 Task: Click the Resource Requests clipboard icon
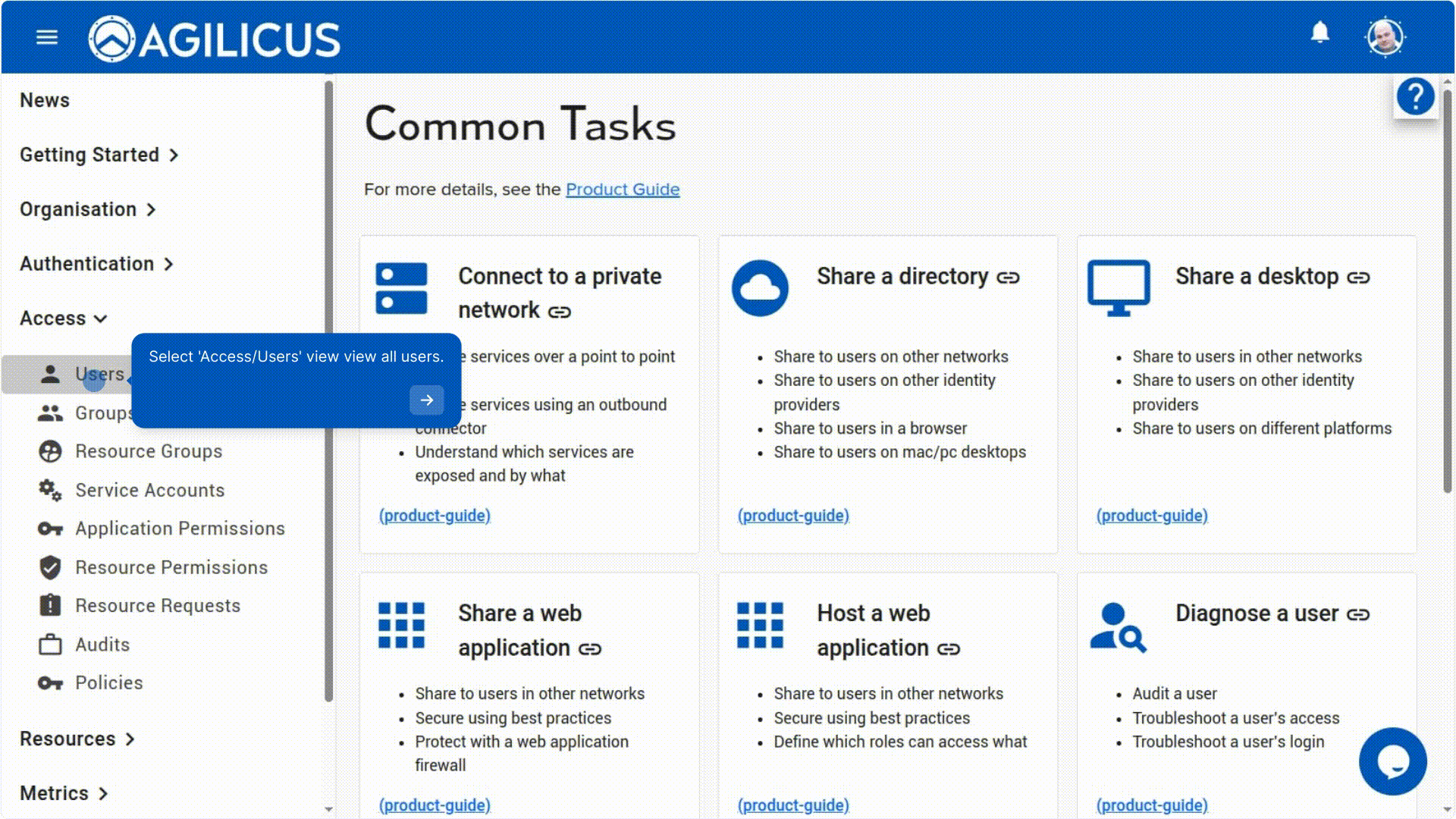[x=50, y=605]
